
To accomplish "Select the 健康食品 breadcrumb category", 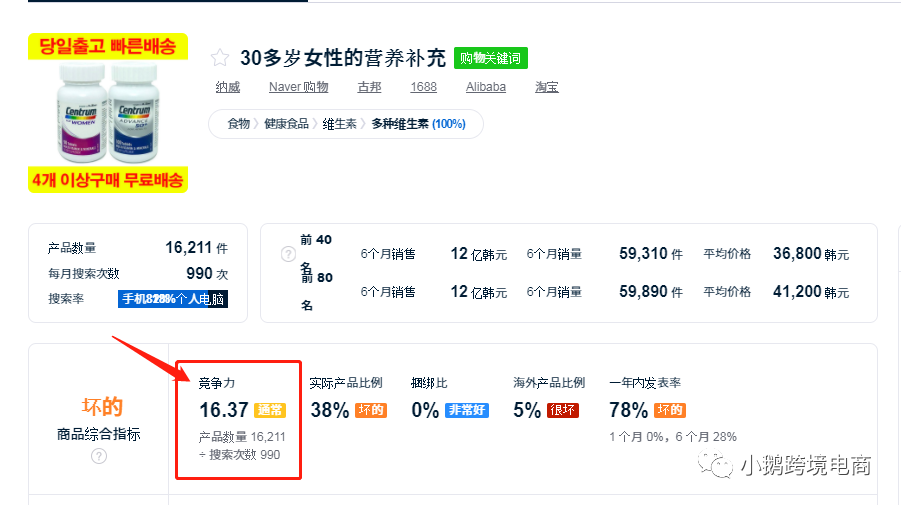I will point(286,124).
